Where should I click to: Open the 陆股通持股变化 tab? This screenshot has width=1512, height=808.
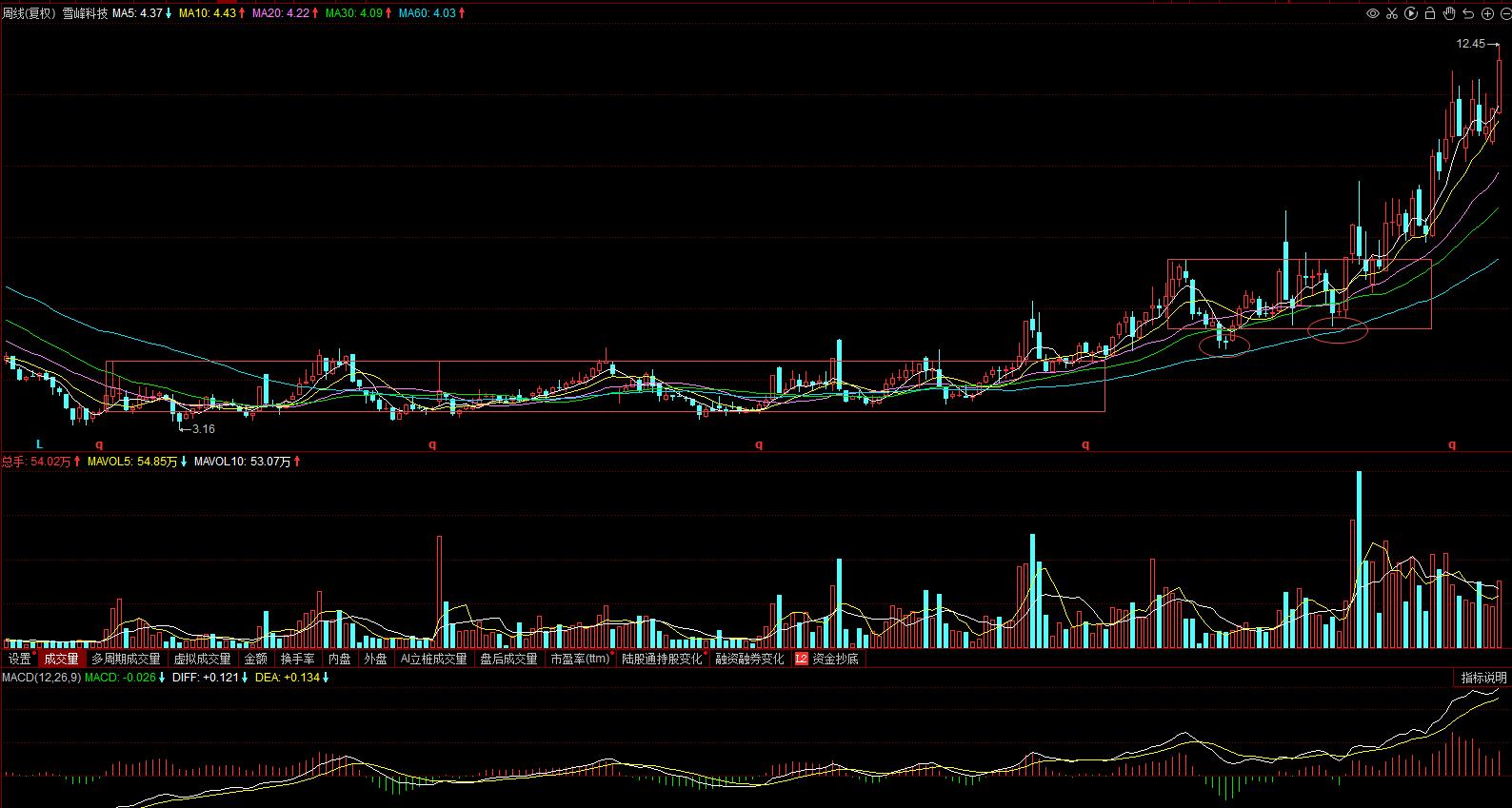(x=663, y=659)
